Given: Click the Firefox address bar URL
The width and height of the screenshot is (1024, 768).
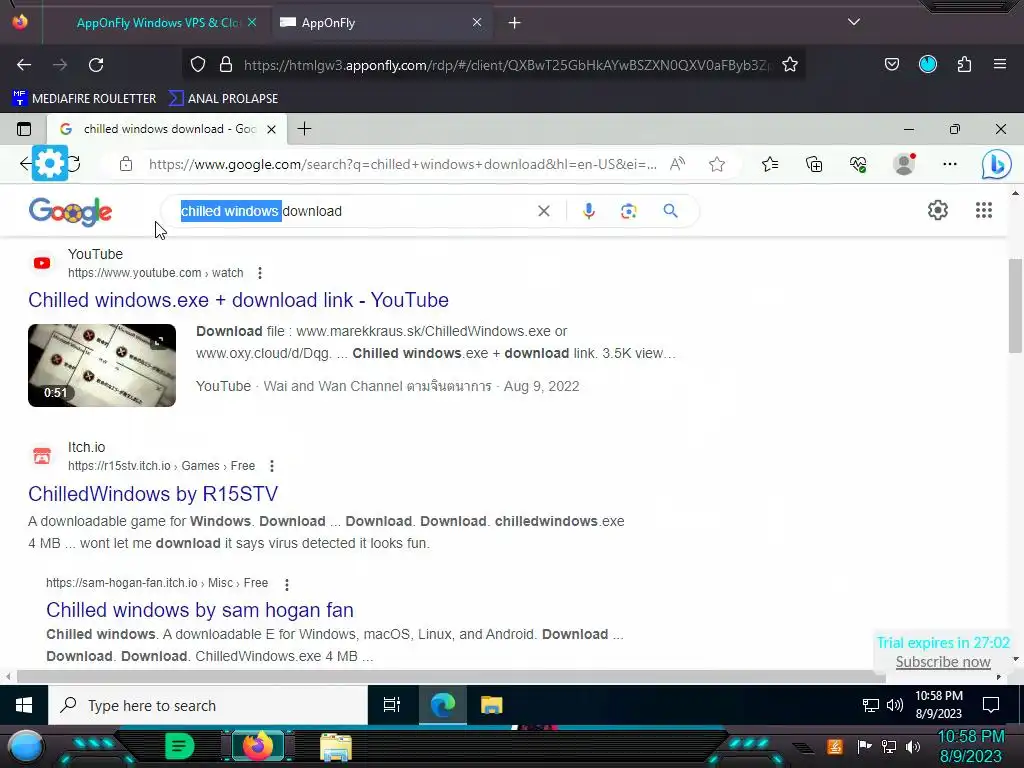Looking at the screenshot, I should point(506,65).
